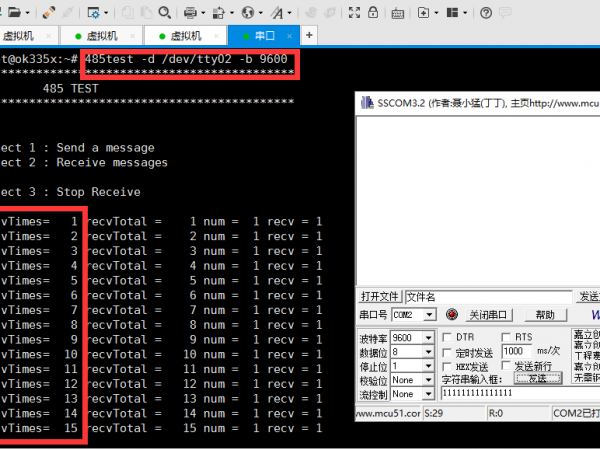Open the 串口号 COM2 dropdown
This screenshot has width=600, height=450.
click(x=430, y=315)
